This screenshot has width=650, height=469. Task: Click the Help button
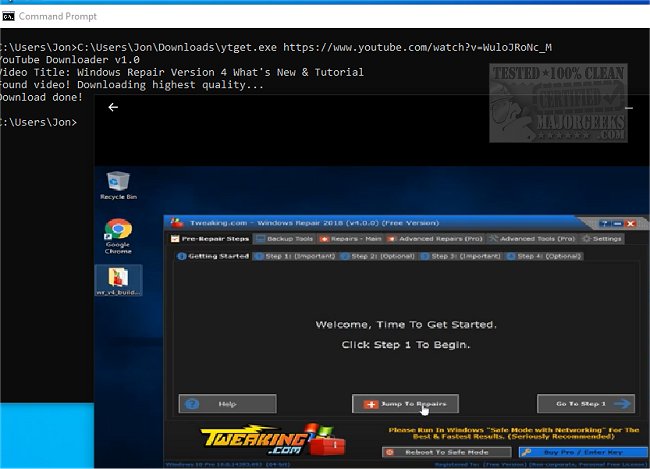click(228, 403)
